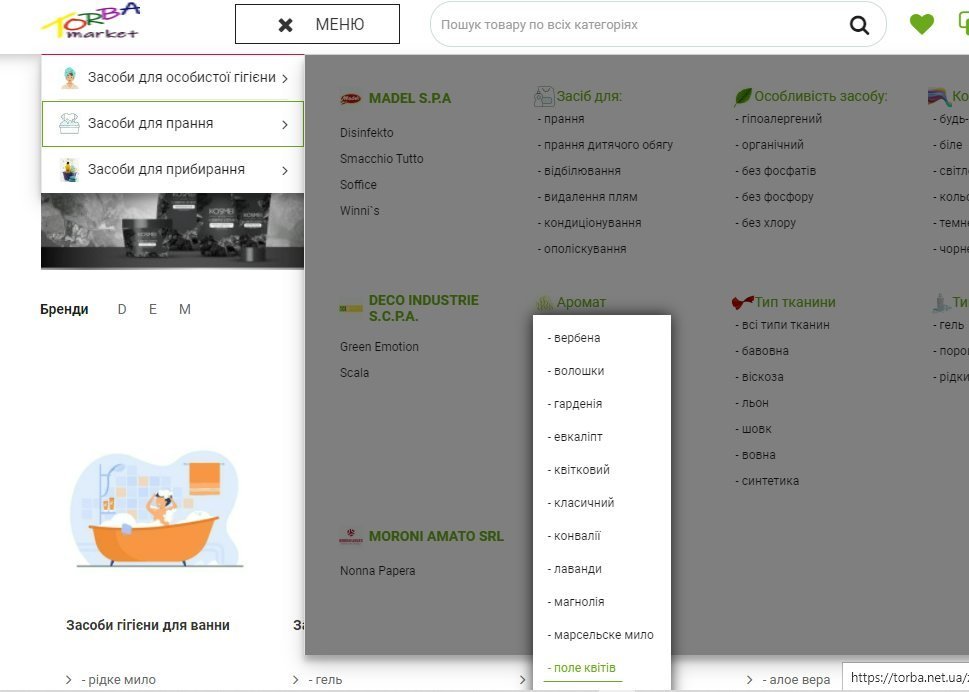
Task: Filter brands by letter D
Action: 122,309
